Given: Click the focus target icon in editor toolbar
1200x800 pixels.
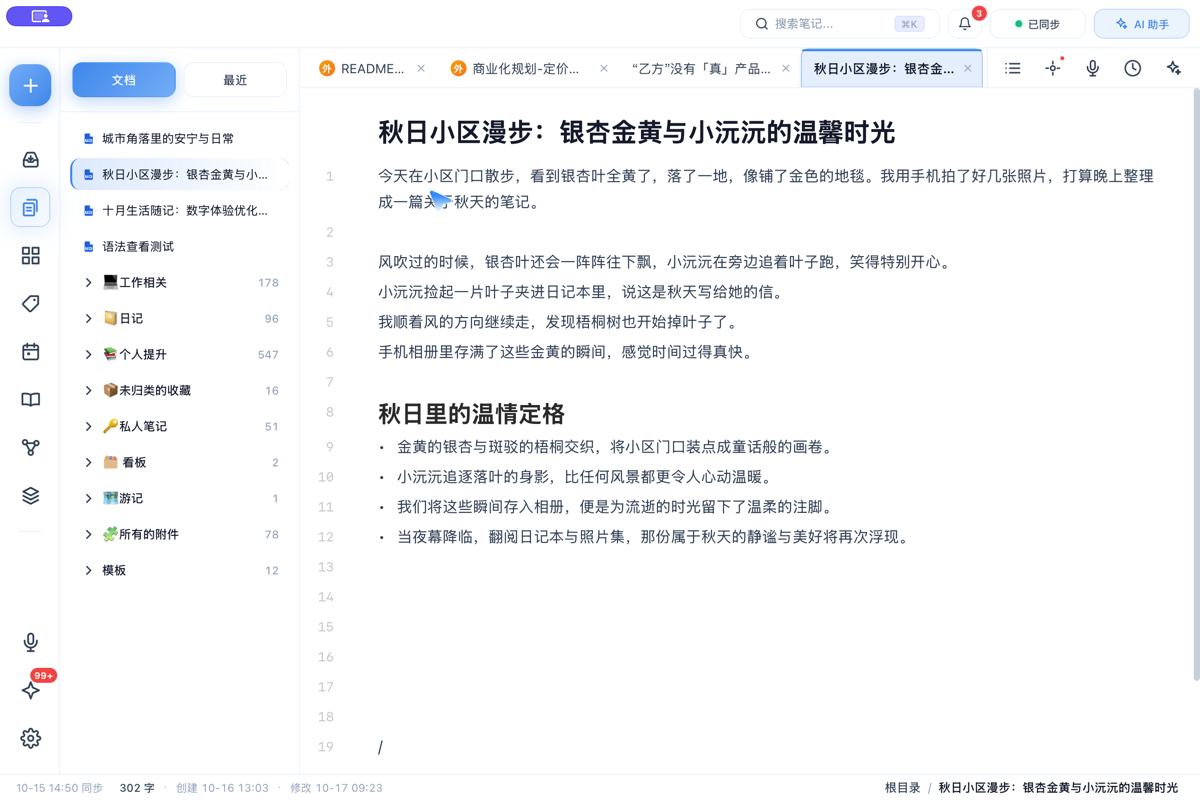Looking at the screenshot, I should [1053, 68].
